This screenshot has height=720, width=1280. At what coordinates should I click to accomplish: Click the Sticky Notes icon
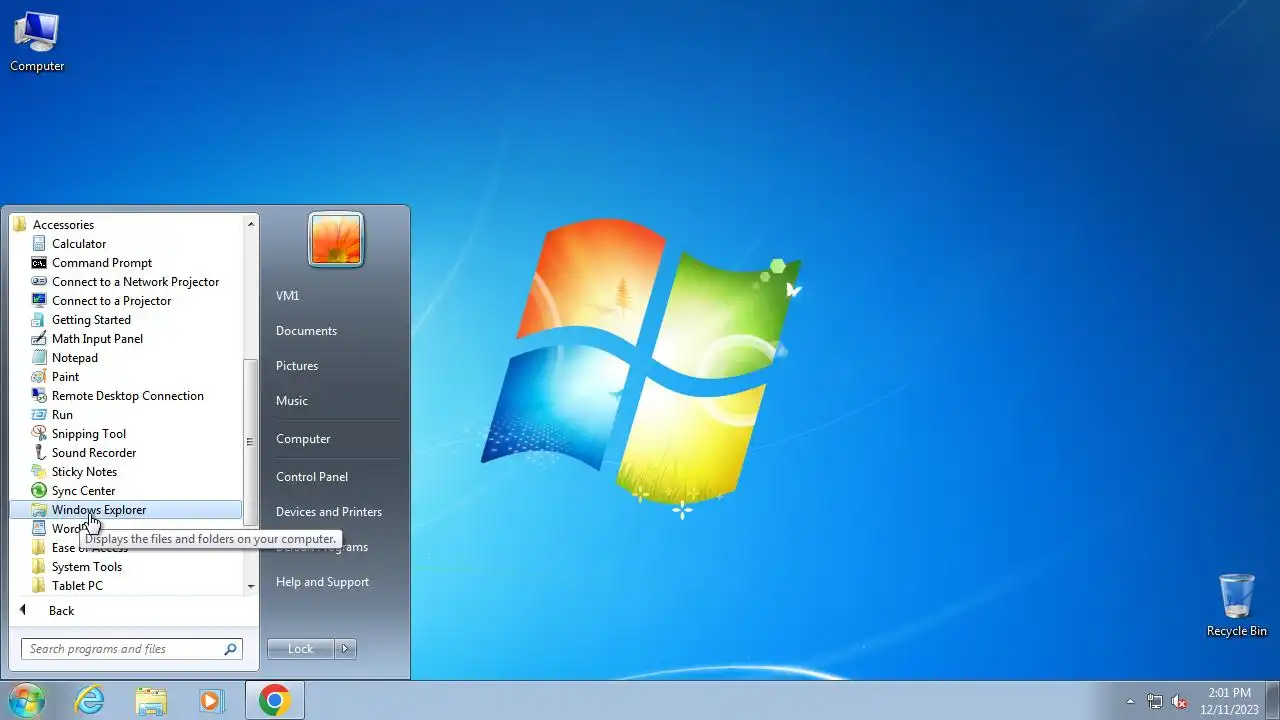tap(39, 472)
